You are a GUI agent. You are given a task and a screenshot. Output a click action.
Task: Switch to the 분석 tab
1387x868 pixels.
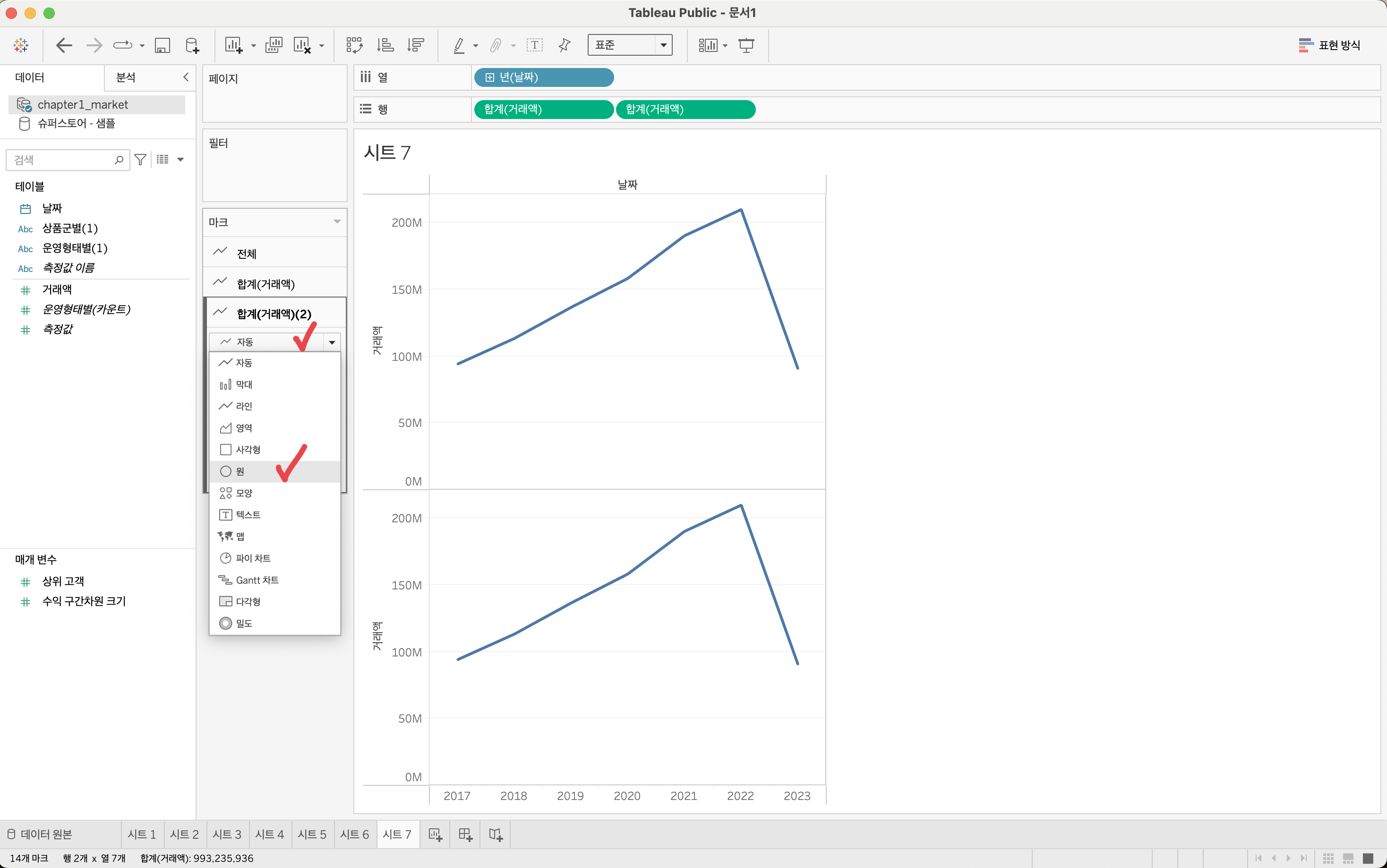(126, 77)
